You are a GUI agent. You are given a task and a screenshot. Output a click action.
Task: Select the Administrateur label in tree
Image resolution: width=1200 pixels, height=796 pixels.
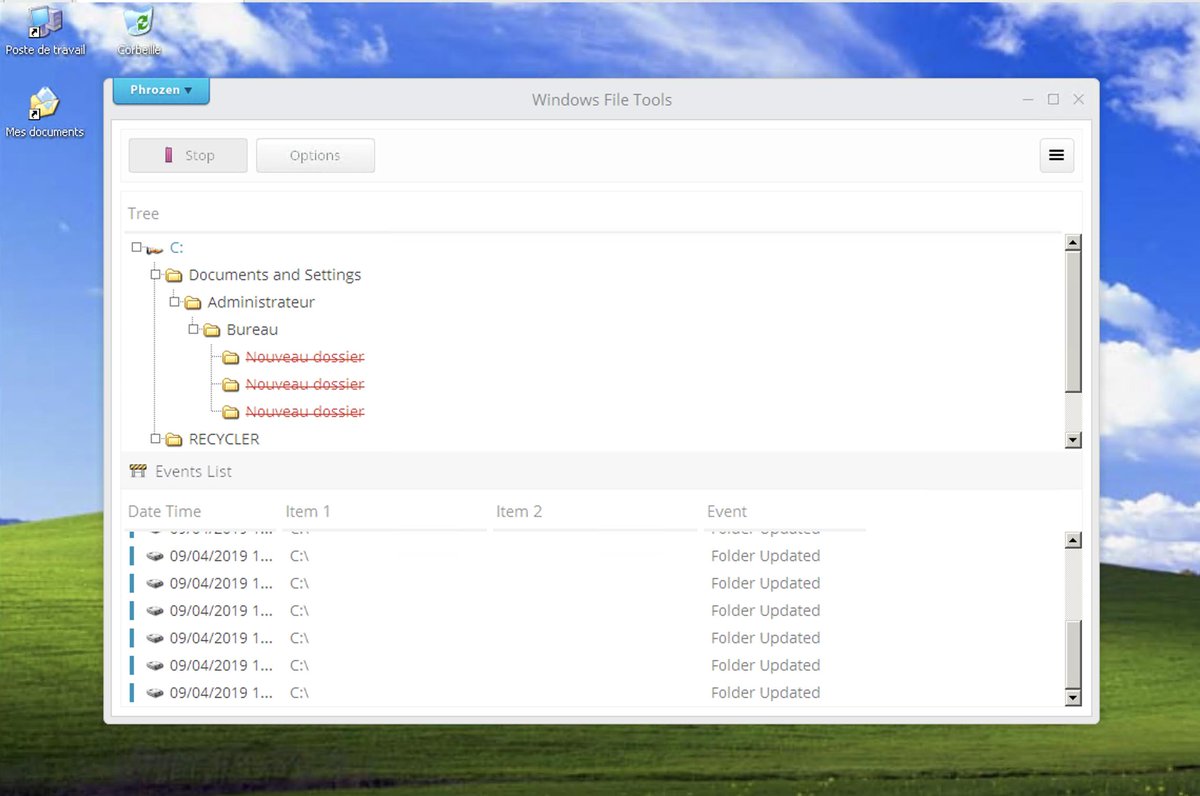pyautogui.click(x=261, y=302)
